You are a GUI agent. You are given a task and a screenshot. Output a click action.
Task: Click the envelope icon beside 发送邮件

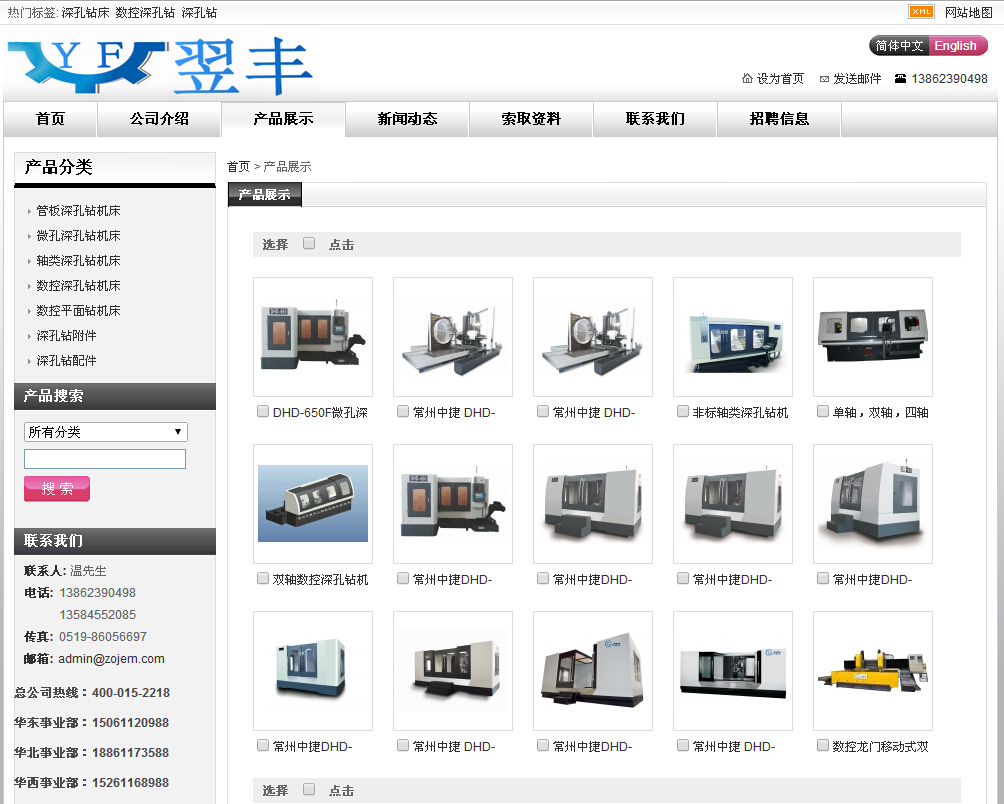824,79
